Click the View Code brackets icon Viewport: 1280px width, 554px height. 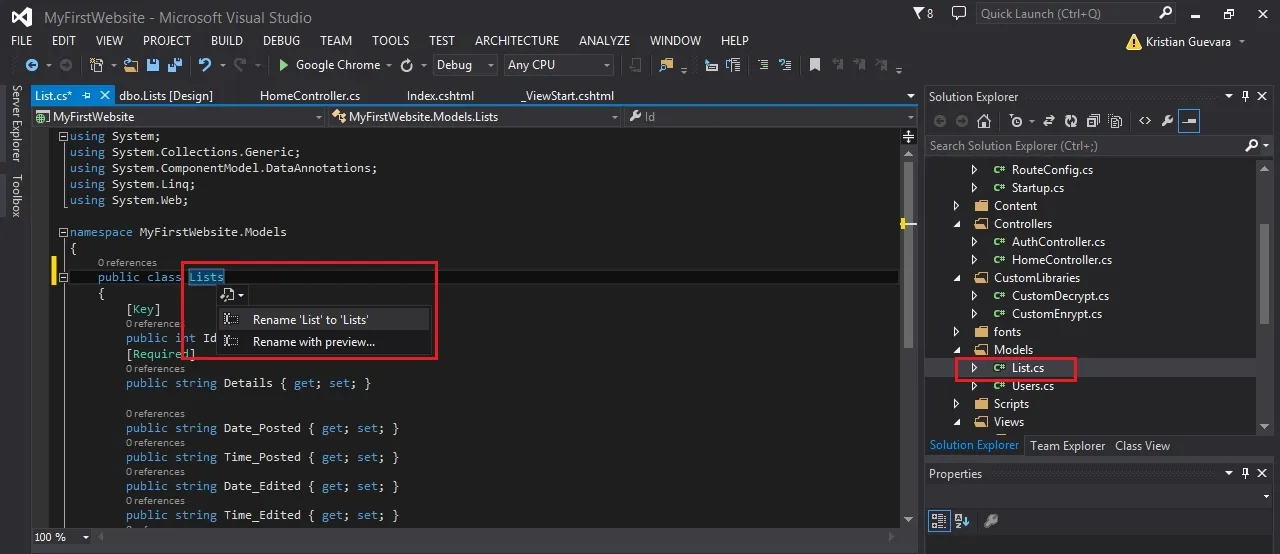pos(1145,121)
